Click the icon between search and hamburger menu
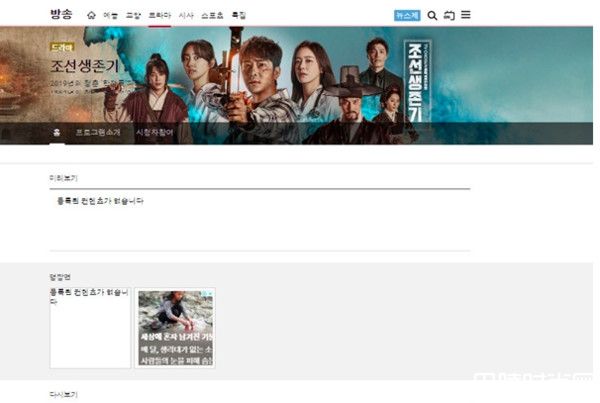The height and width of the screenshot is (403, 600). pyautogui.click(x=449, y=16)
